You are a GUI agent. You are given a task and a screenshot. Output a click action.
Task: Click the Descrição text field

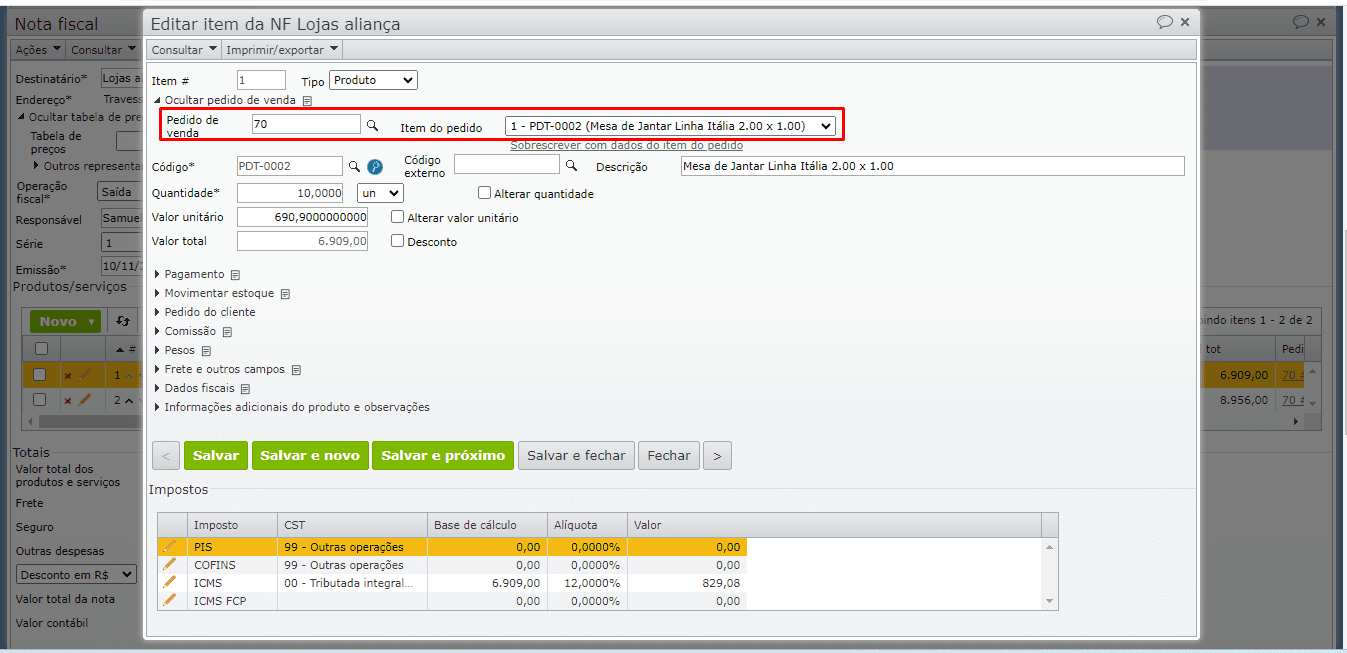click(932, 166)
